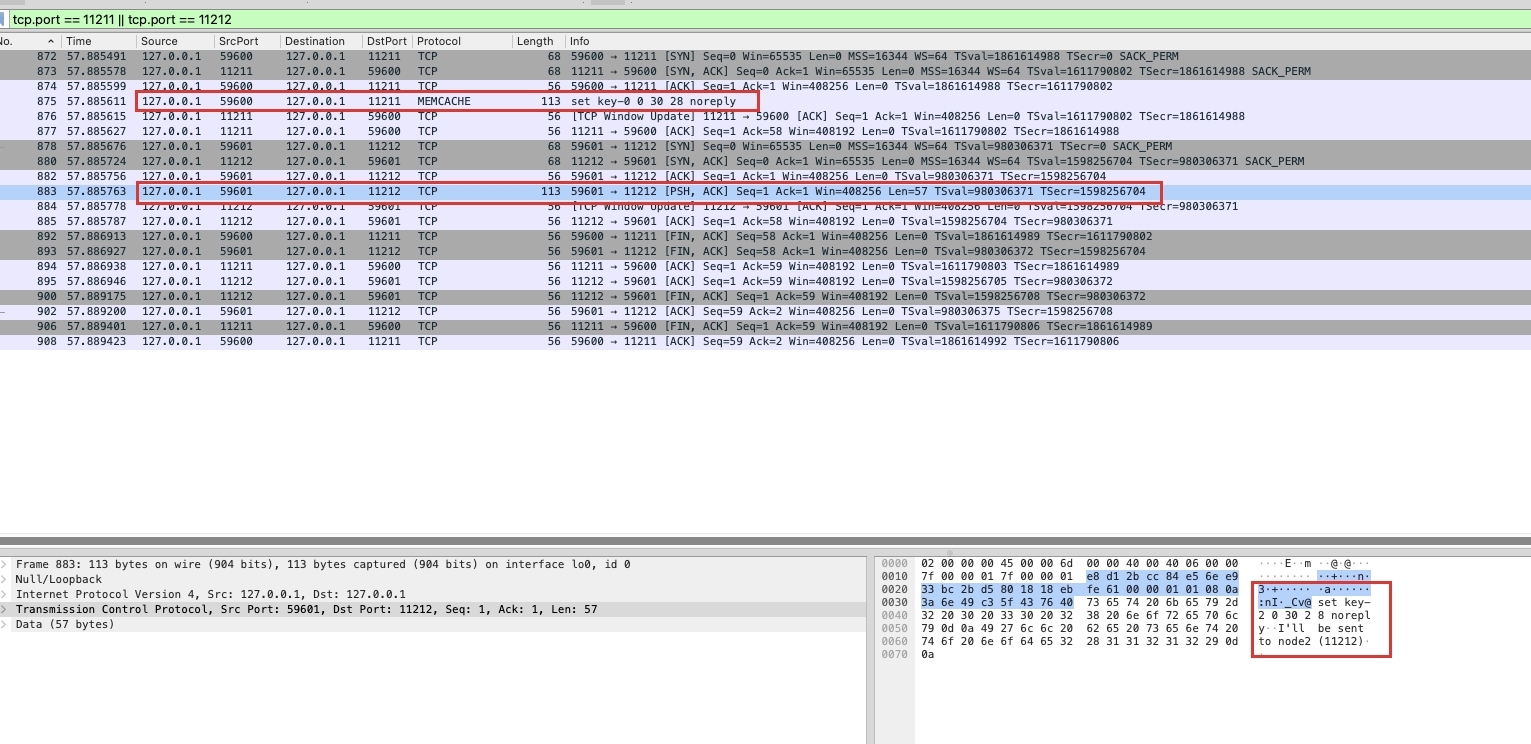1531x744 pixels.
Task: Select the MEMCACHE packet 875
Action: (400, 101)
